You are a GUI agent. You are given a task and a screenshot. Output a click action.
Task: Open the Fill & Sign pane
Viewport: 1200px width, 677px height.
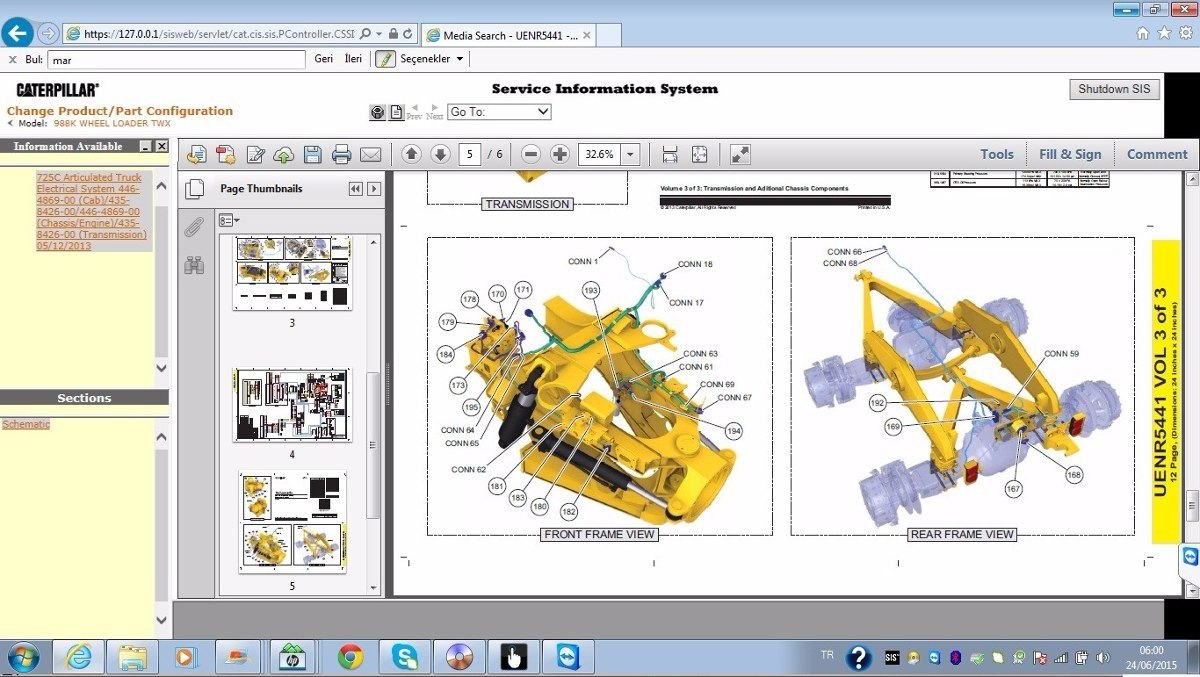click(1070, 154)
